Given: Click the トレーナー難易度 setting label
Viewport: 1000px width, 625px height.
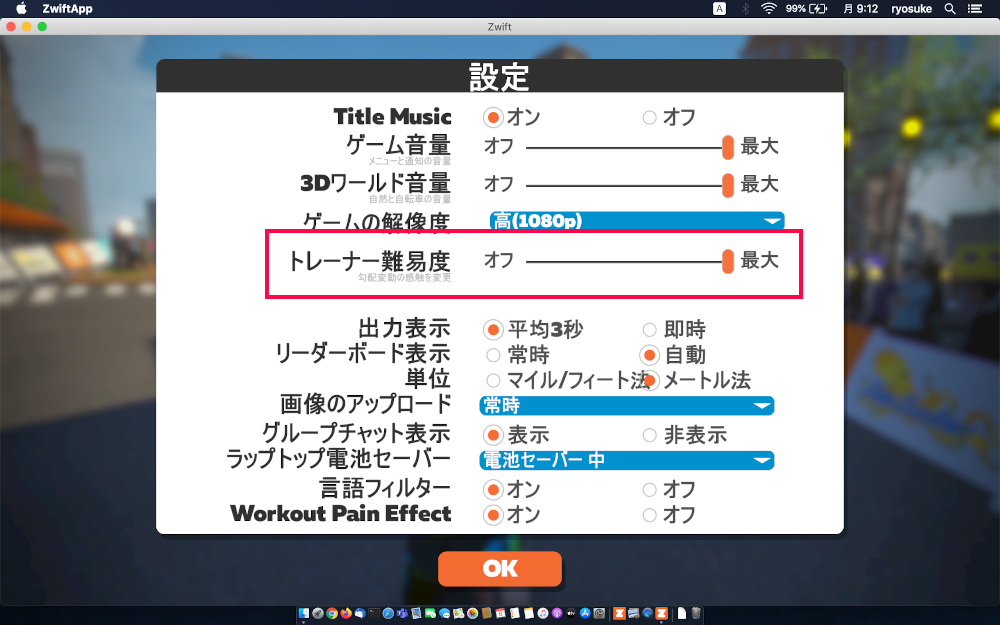Looking at the screenshot, I should (x=369, y=261).
